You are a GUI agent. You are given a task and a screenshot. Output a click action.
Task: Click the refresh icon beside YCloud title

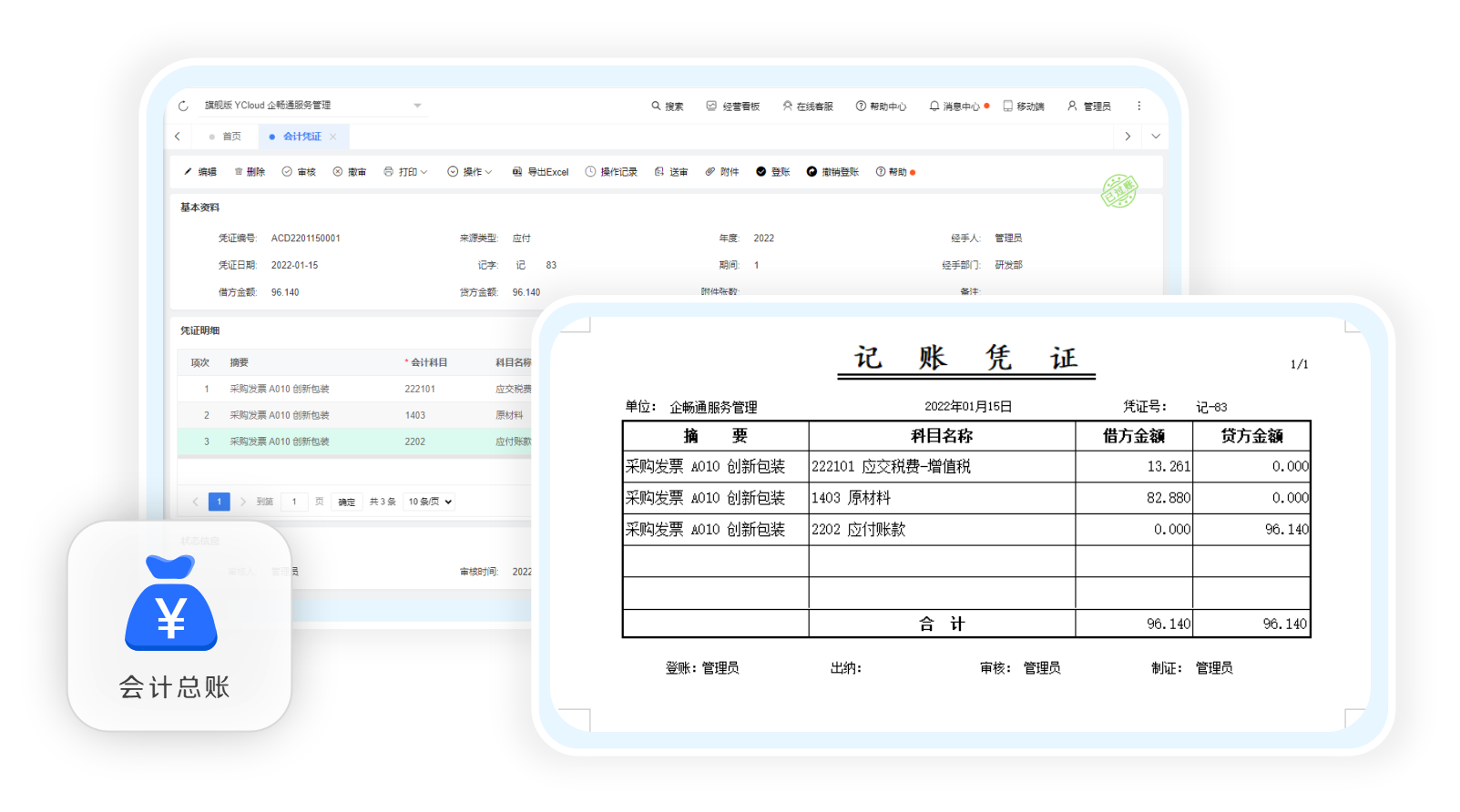point(183,106)
